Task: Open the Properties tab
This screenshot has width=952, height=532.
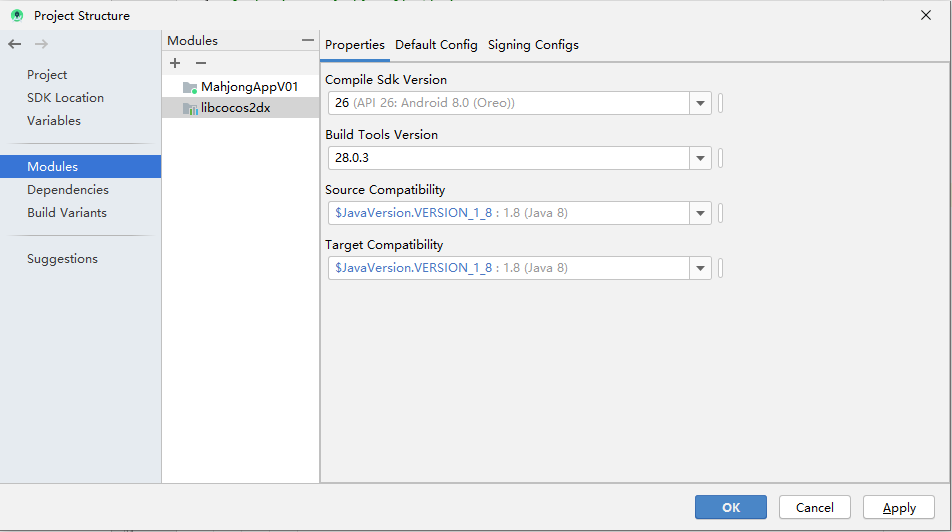Action: 355,45
